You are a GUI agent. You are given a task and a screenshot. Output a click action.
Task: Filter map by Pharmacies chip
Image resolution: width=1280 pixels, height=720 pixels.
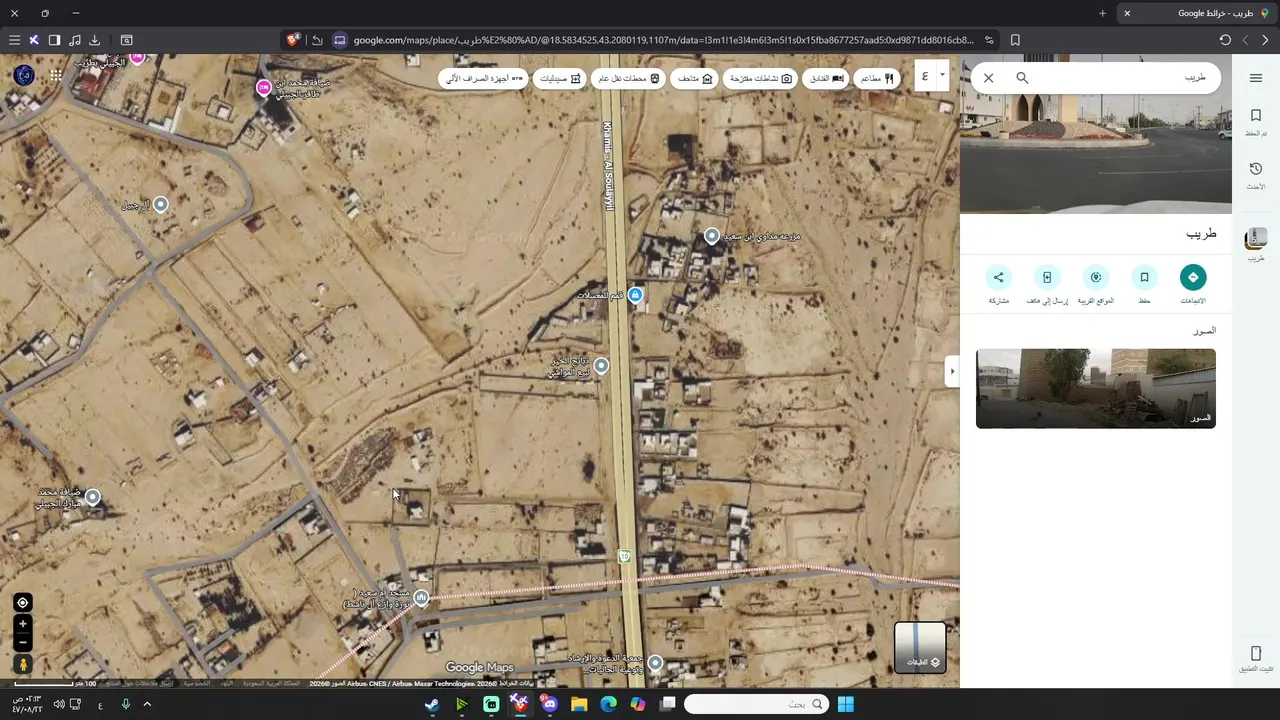(560, 78)
